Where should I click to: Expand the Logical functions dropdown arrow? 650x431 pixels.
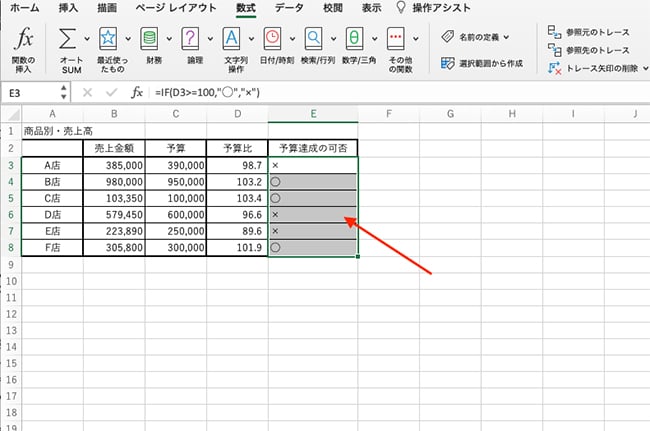[210, 39]
